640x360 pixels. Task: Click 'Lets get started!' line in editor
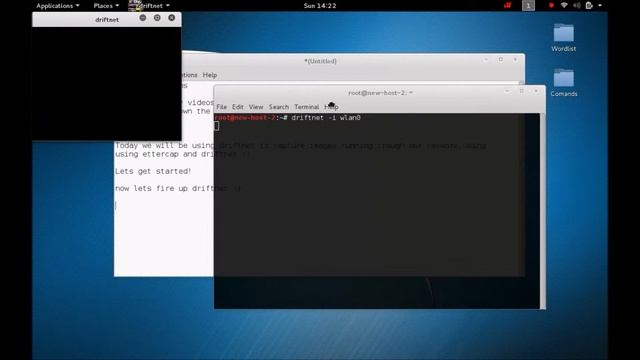pos(153,171)
